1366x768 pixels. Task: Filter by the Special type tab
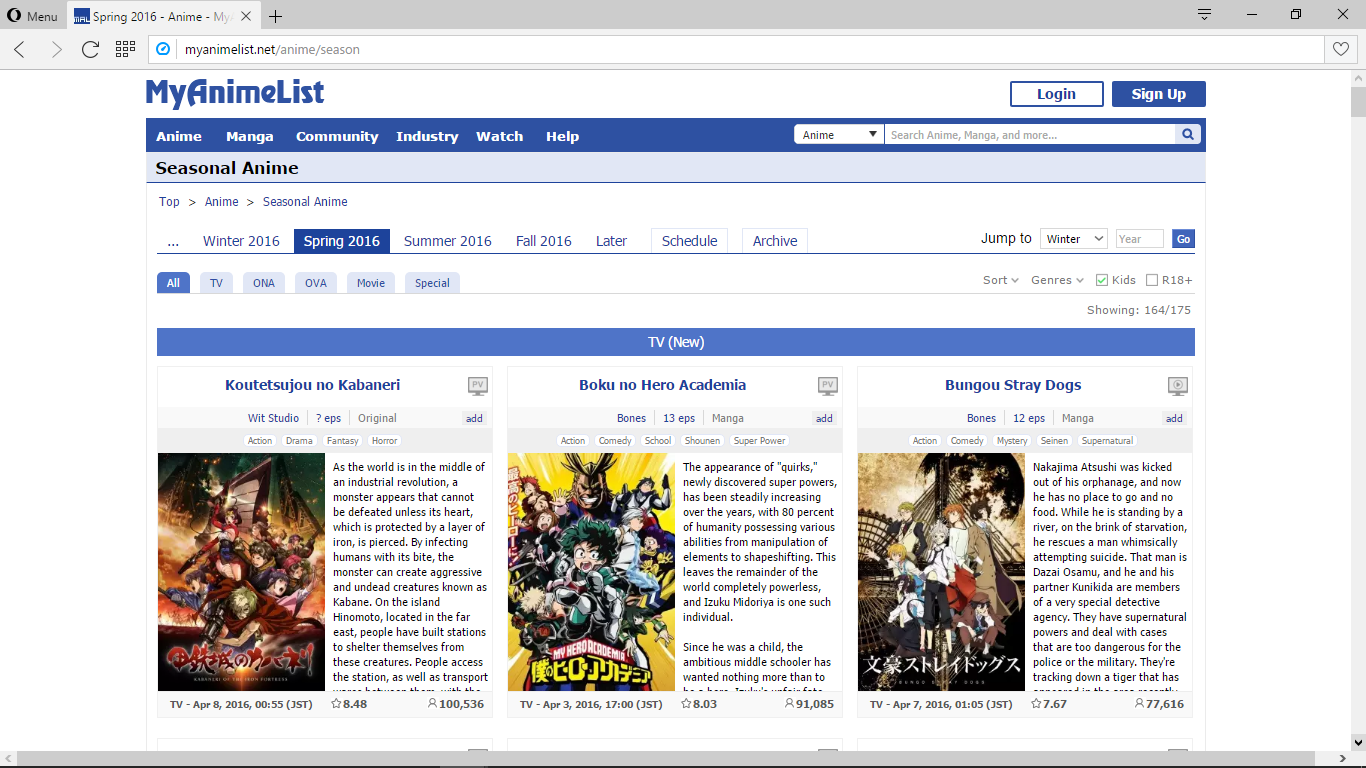[432, 283]
